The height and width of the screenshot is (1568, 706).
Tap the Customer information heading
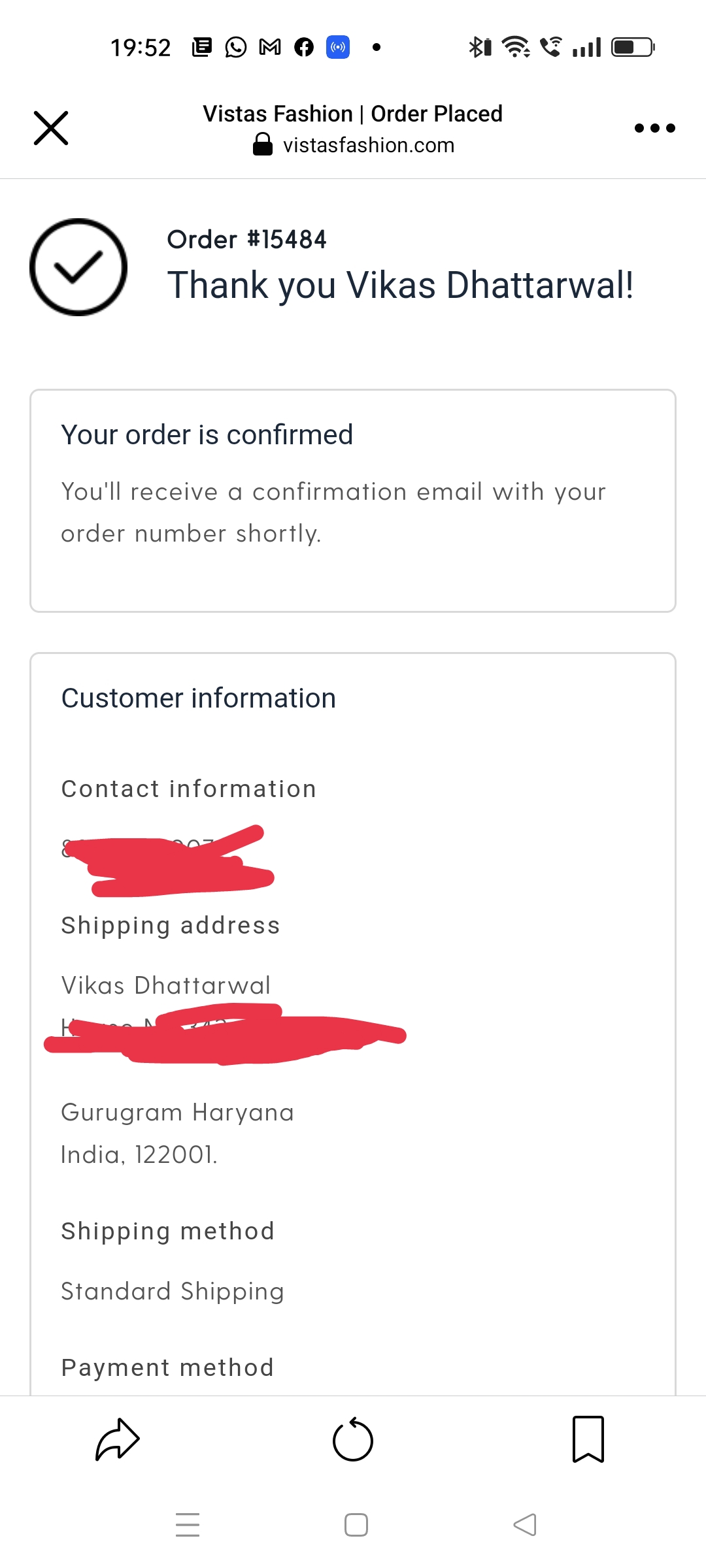tap(198, 698)
